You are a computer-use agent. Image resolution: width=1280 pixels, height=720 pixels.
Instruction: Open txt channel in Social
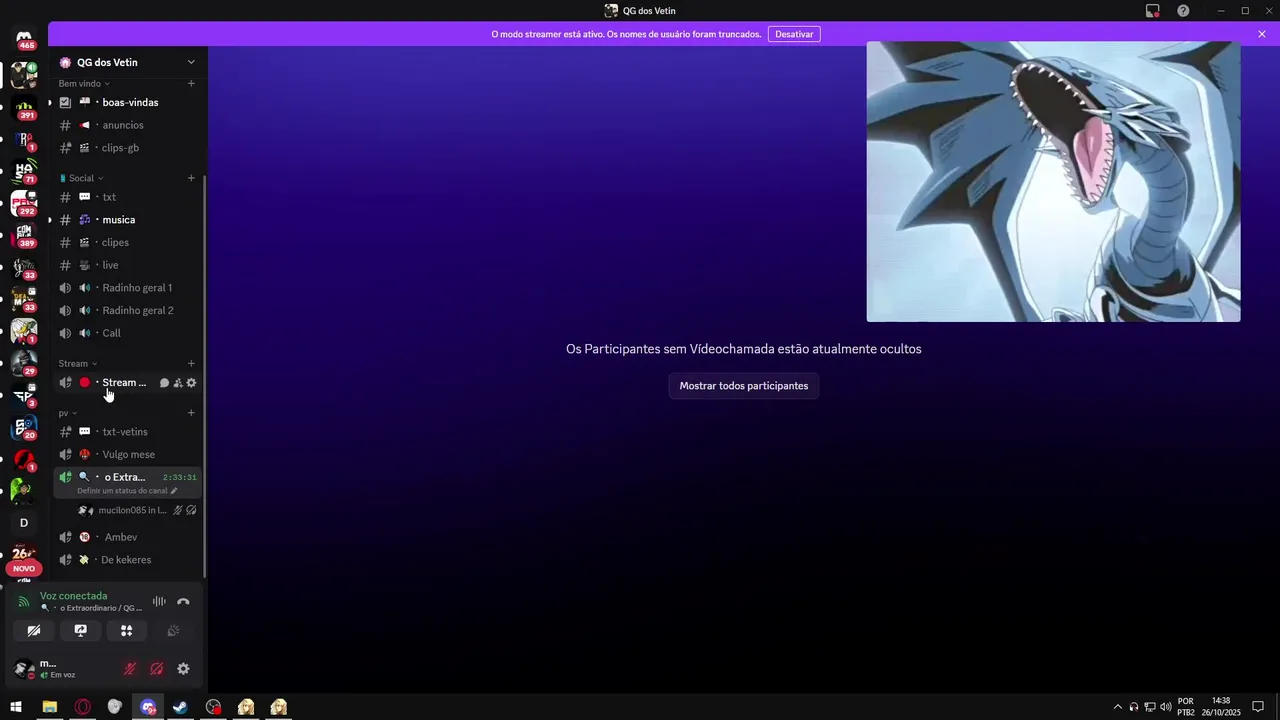[x=128, y=197]
